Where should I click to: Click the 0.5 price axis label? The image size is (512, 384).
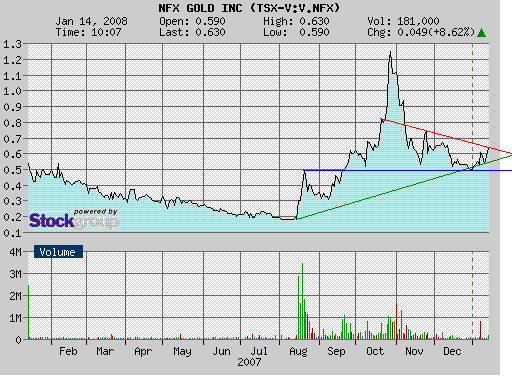tap(12, 170)
